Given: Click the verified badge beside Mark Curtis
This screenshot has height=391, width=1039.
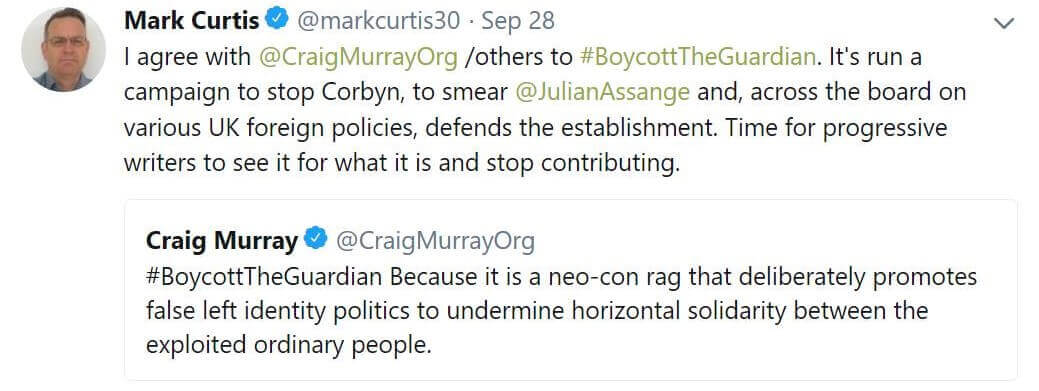Looking at the screenshot, I should pyautogui.click(x=277, y=21).
